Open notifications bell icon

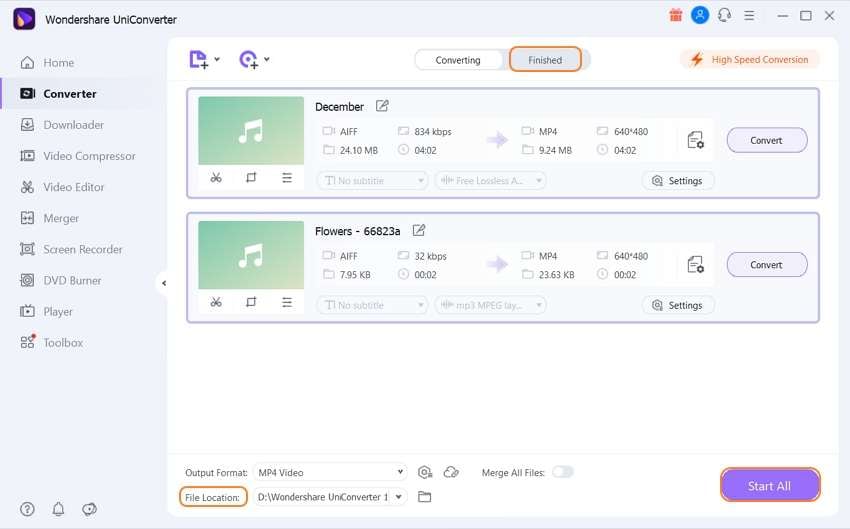coord(58,509)
